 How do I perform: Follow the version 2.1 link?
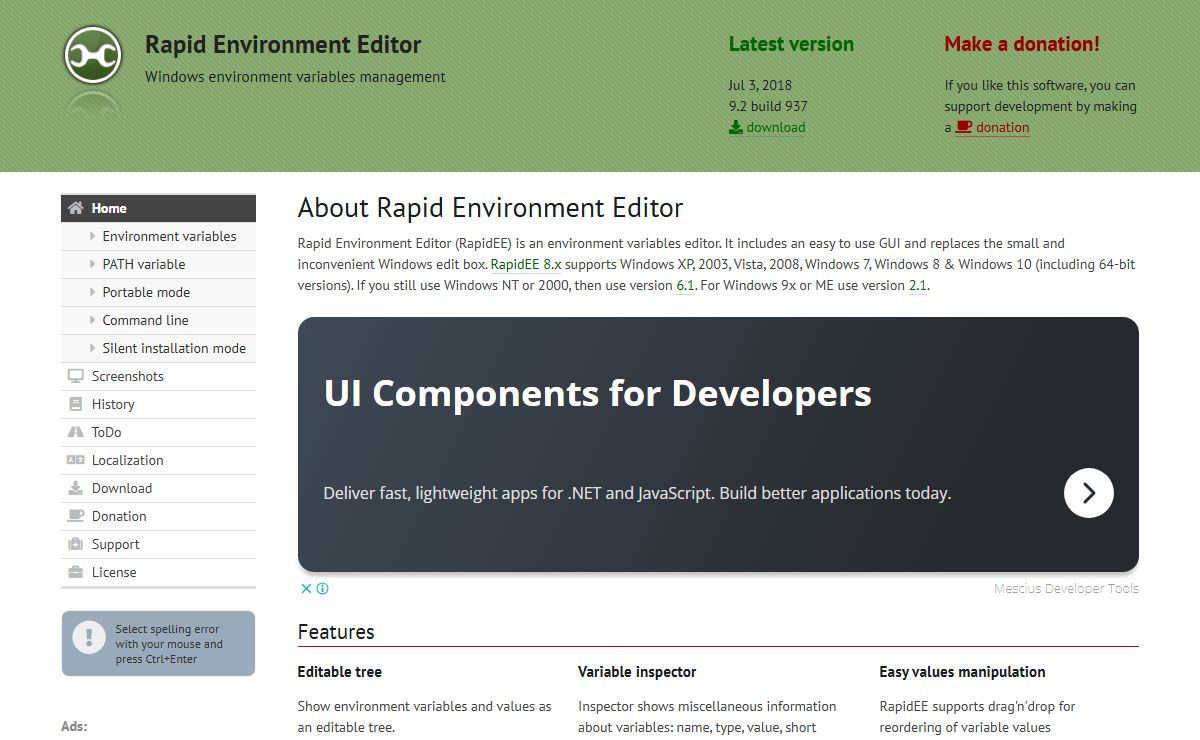pyautogui.click(x=918, y=285)
